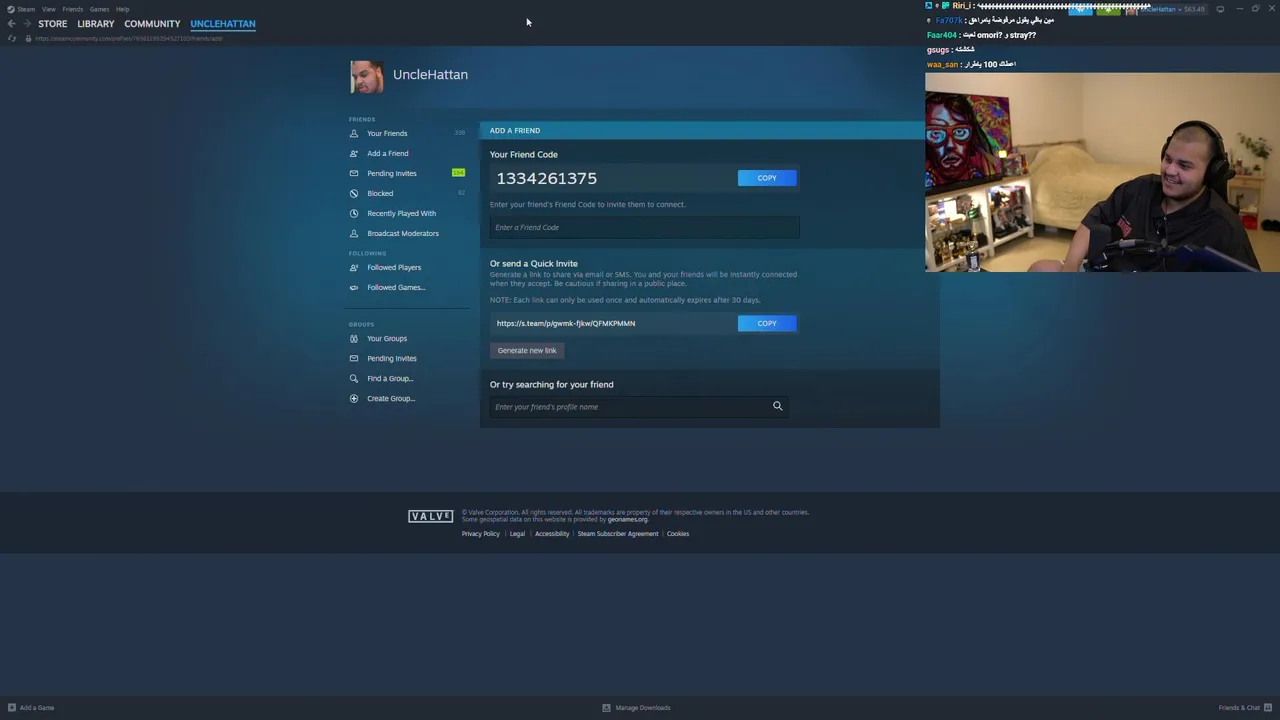The width and height of the screenshot is (1280, 720).
Task: Open the Legal footer link
Action: coord(517,533)
